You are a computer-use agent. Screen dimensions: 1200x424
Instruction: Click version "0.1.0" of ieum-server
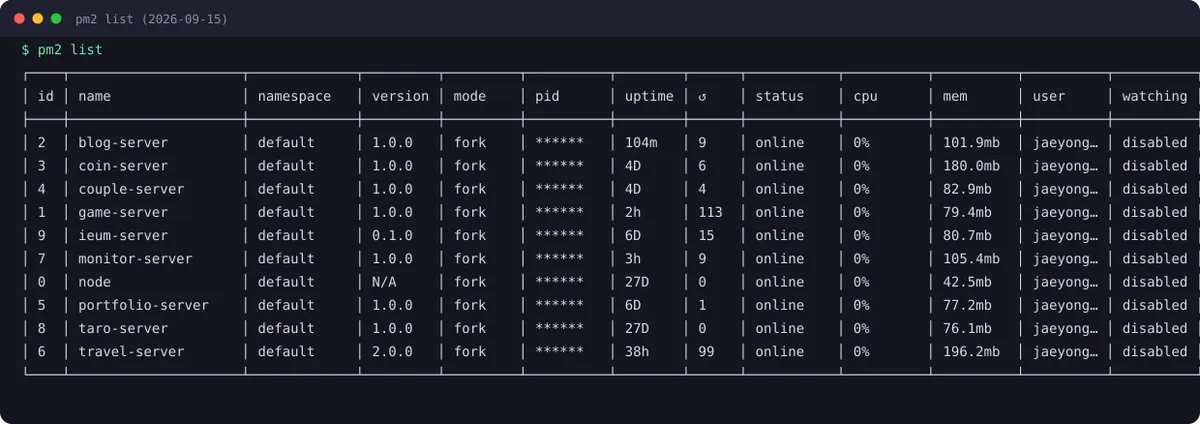pyautogui.click(x=392, y=235)
